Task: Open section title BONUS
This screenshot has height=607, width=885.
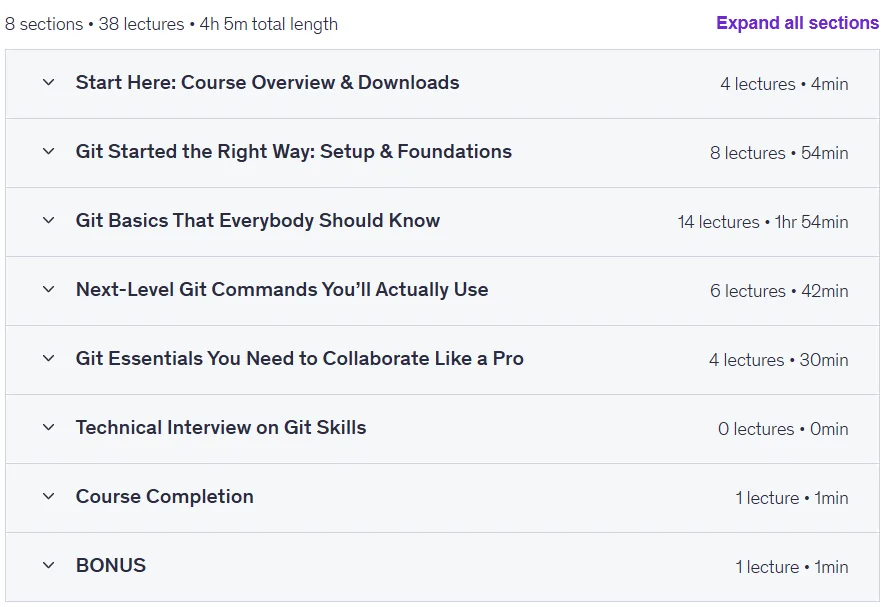Action: (111, 565)
